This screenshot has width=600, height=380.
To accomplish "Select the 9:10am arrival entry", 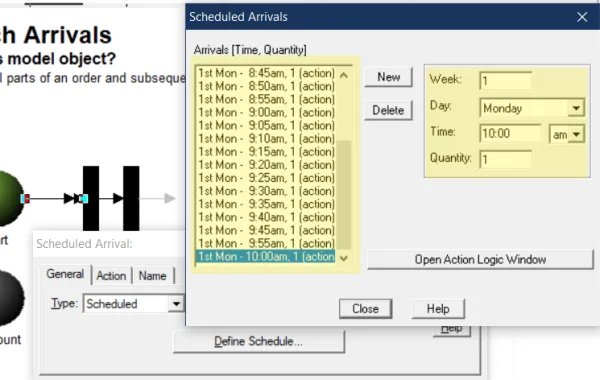I will (x=266, y=139).
